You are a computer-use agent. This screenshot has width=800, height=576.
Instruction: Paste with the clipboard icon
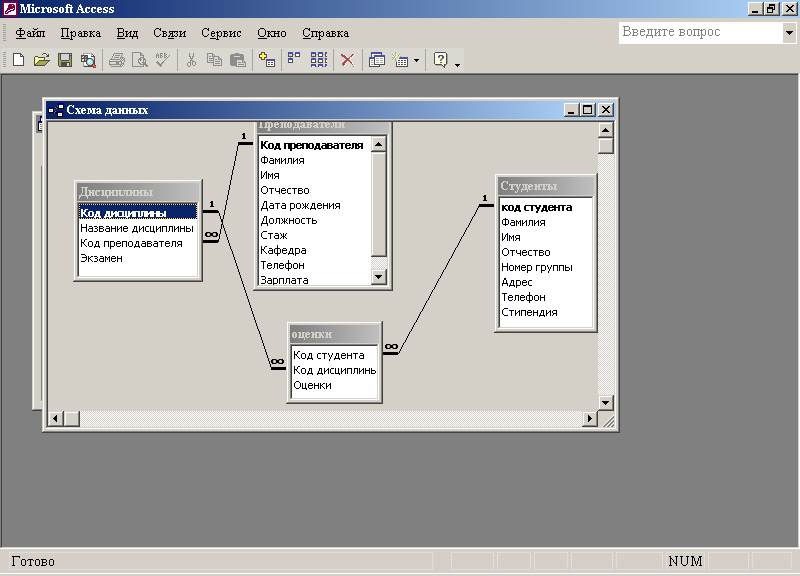click(238, 60)
